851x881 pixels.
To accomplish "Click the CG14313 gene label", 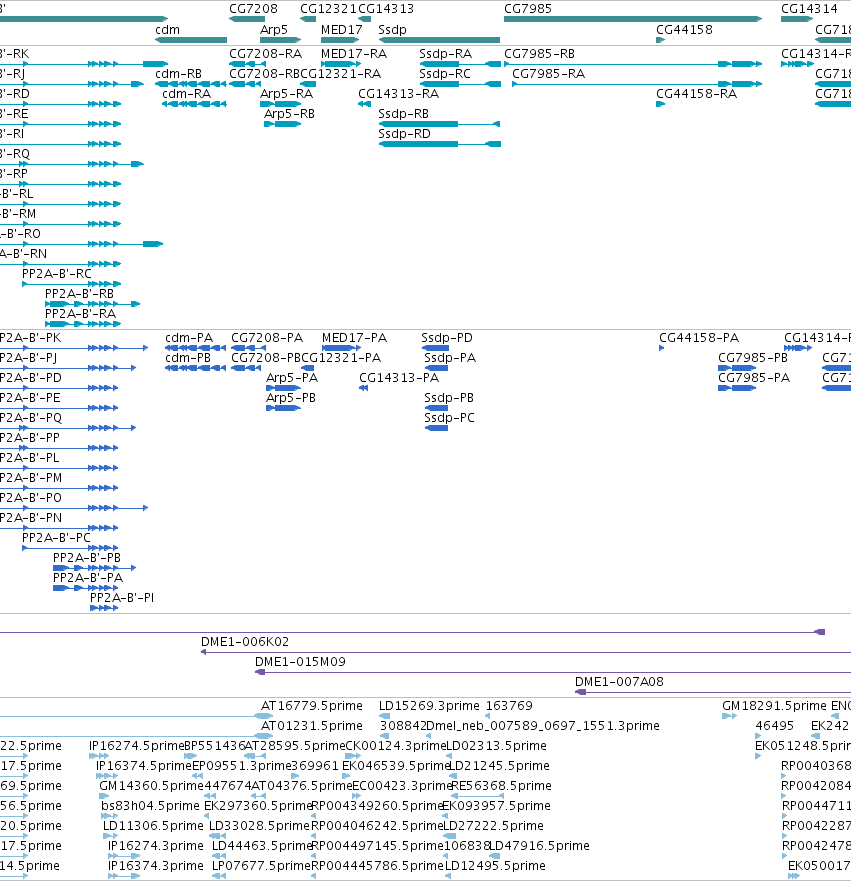I will (x=386, y=9).
